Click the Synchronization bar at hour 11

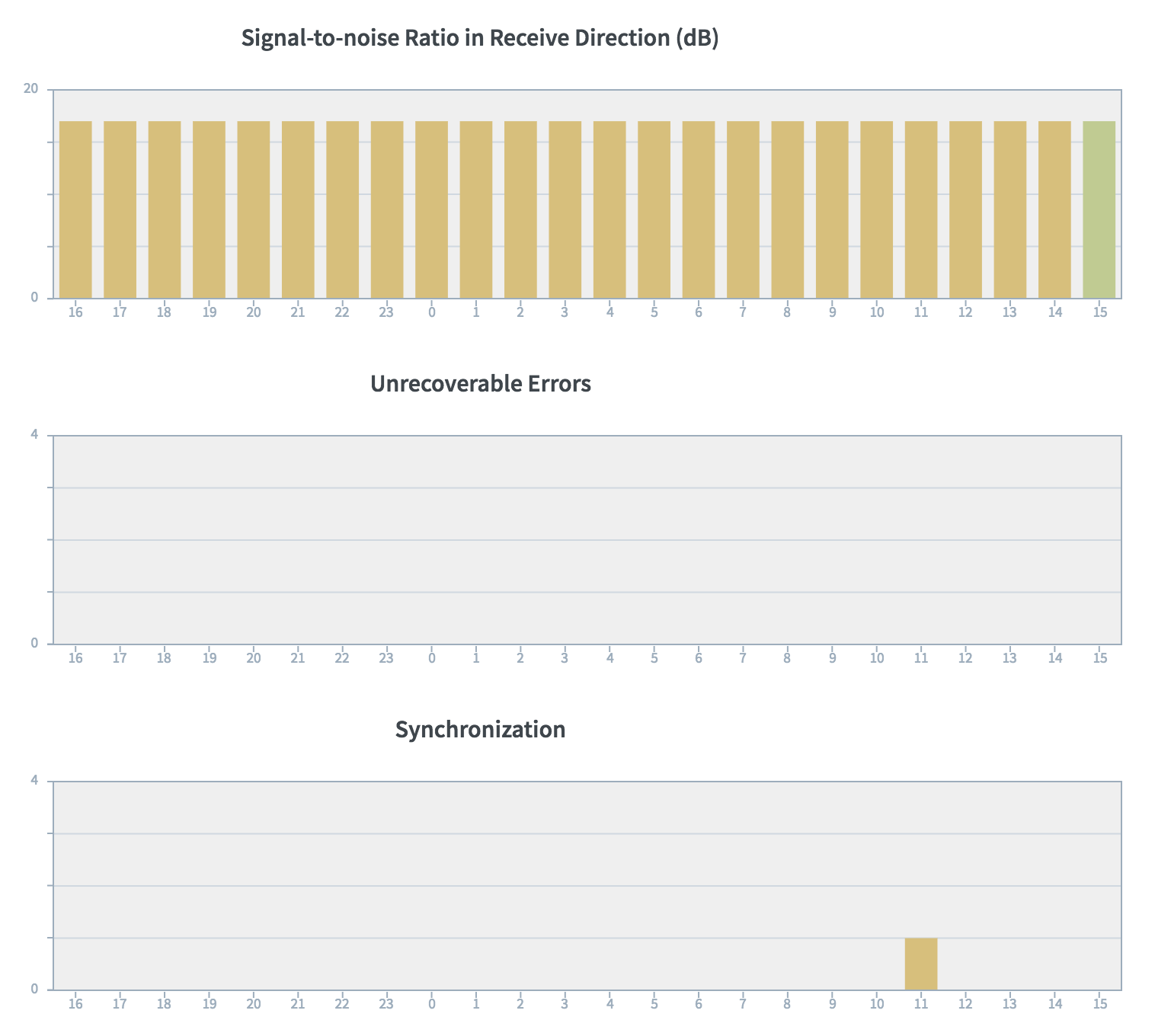921,964
